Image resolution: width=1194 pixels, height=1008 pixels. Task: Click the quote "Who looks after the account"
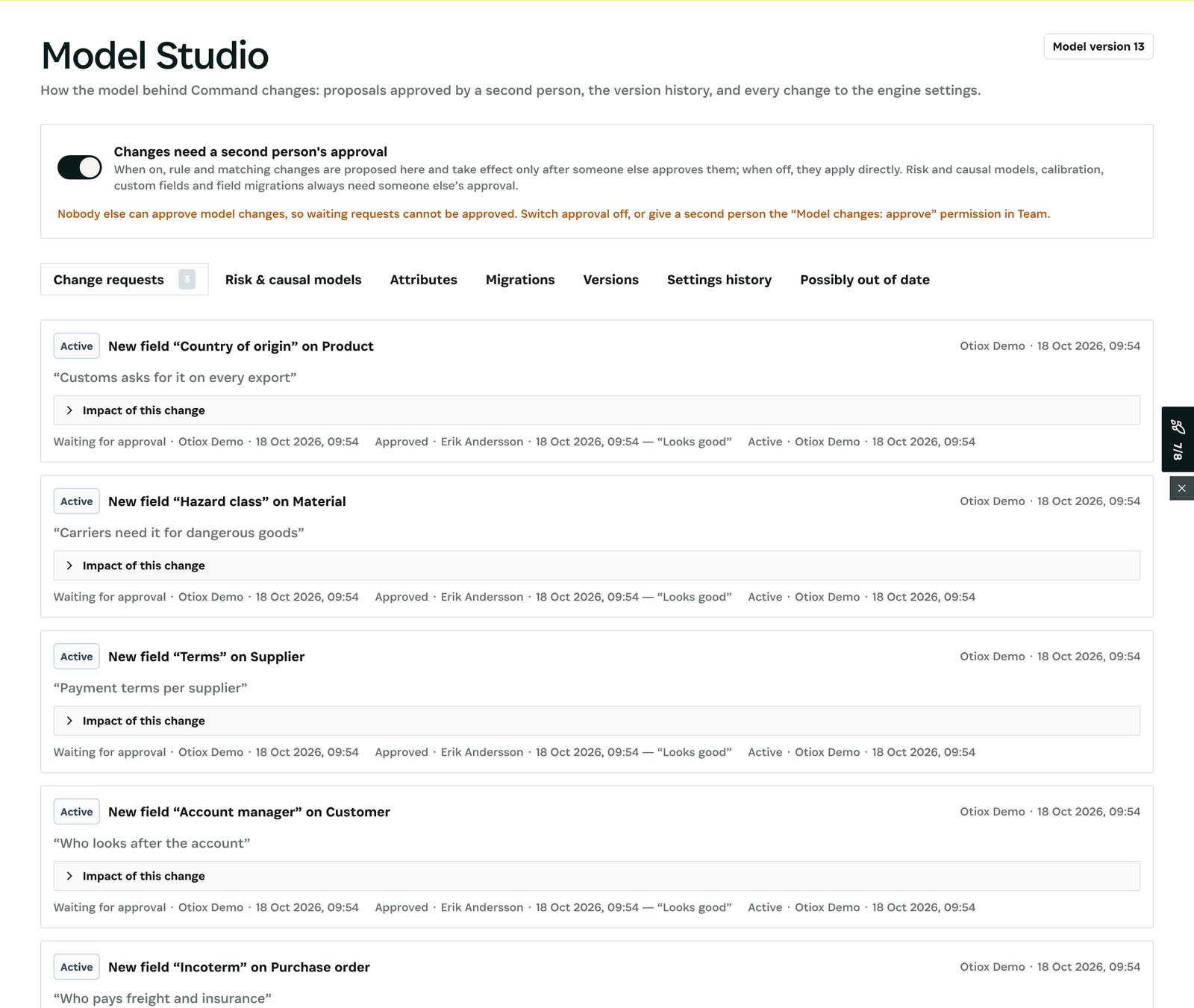pos(151,843)
